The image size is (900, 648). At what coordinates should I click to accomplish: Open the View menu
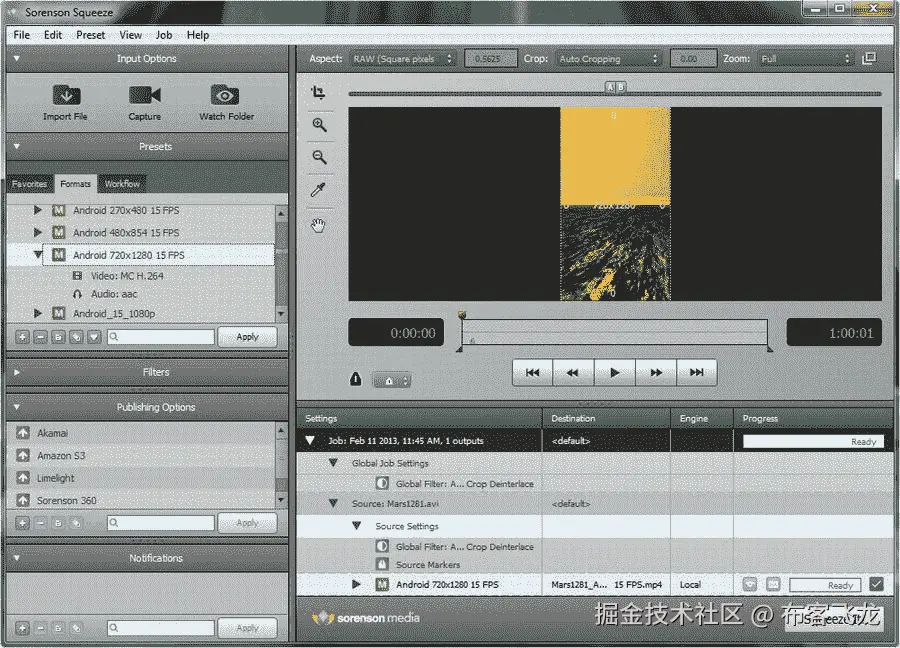click(x=130, y=35)
